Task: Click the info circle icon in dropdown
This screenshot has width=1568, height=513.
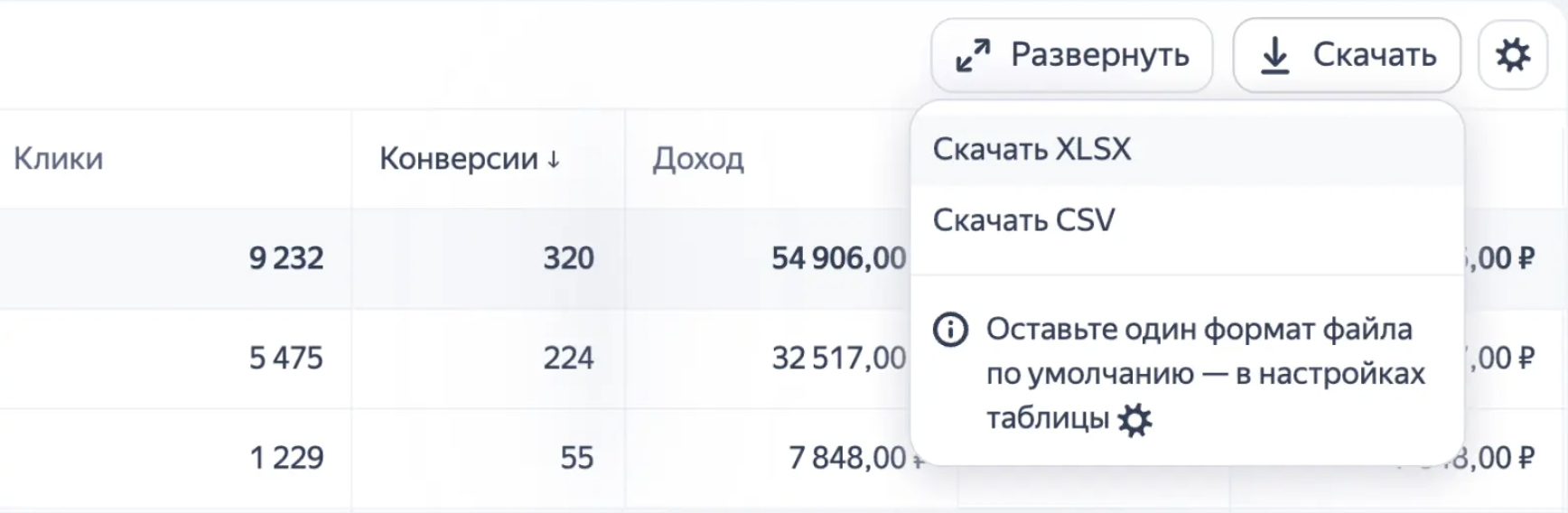Action: pyautogui.click(x=949, y=330)
